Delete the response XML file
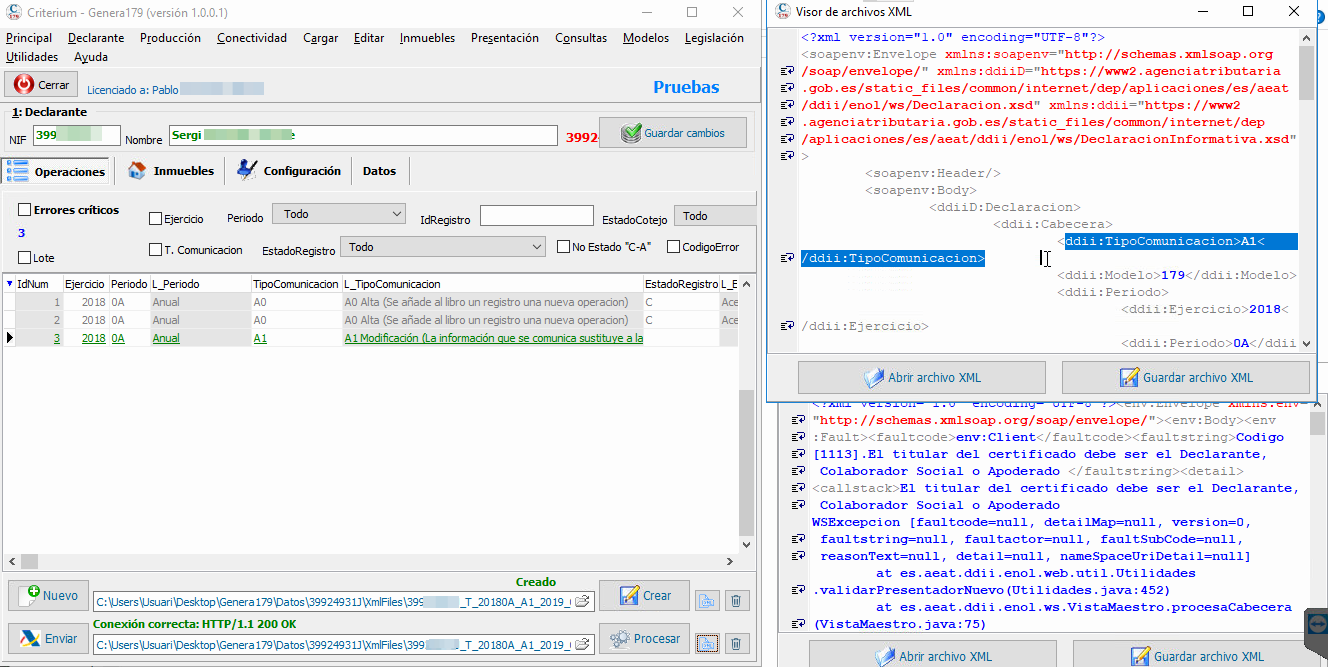Screen dimensions: 1328x667 [735, 644]
